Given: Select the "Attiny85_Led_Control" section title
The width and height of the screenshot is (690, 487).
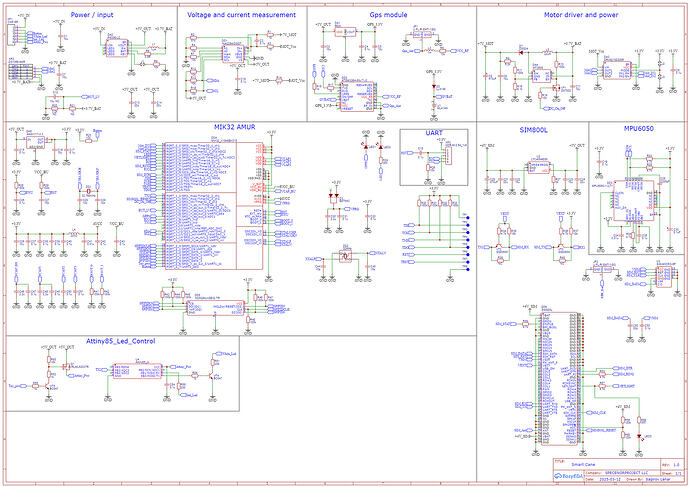Looking at the screenshot, I should point(121,341).
